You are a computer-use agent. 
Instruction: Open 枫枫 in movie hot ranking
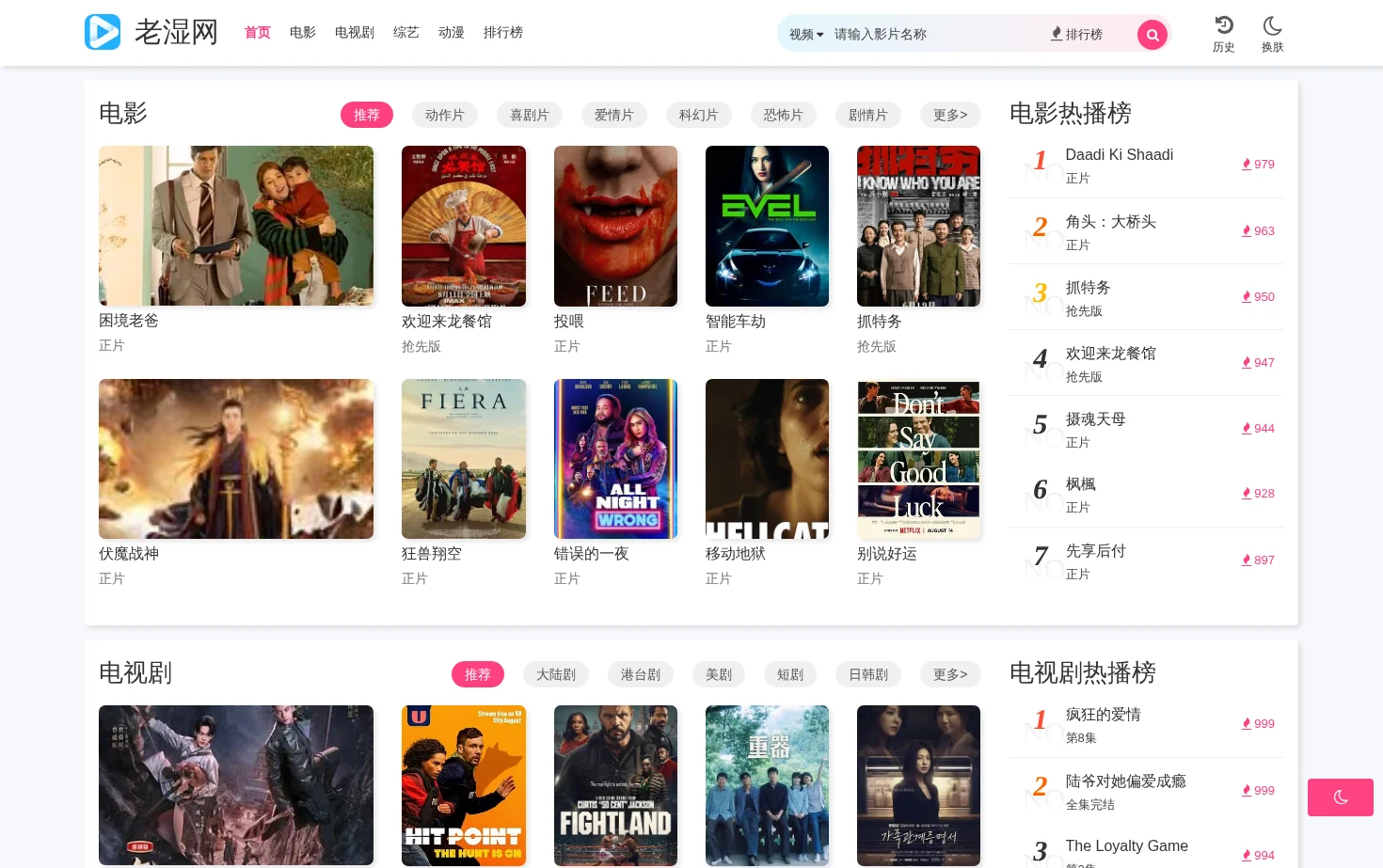click(1080, 484)
